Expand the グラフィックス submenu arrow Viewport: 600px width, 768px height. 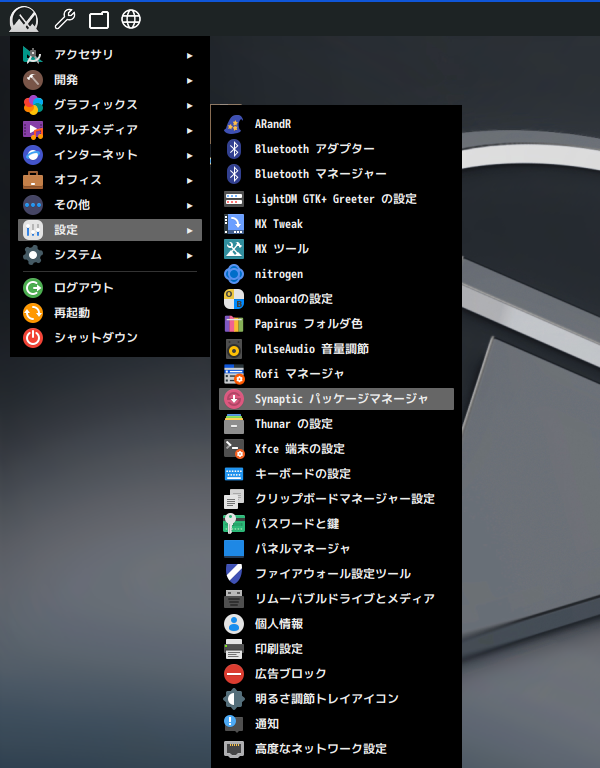click(190, 105)
